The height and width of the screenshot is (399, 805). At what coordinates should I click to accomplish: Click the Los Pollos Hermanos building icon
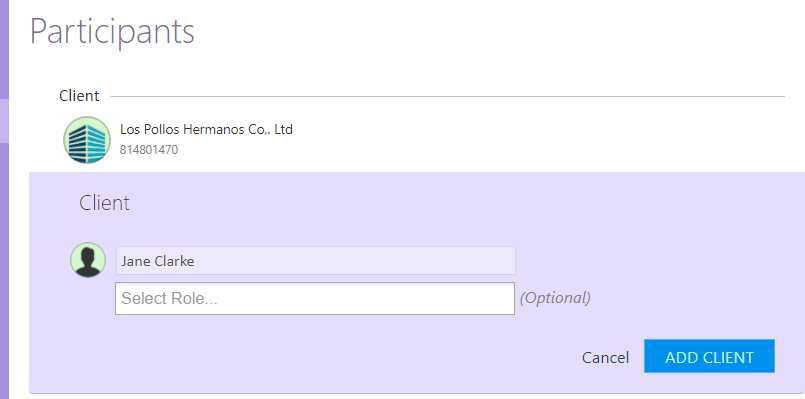tap(87, 140)
